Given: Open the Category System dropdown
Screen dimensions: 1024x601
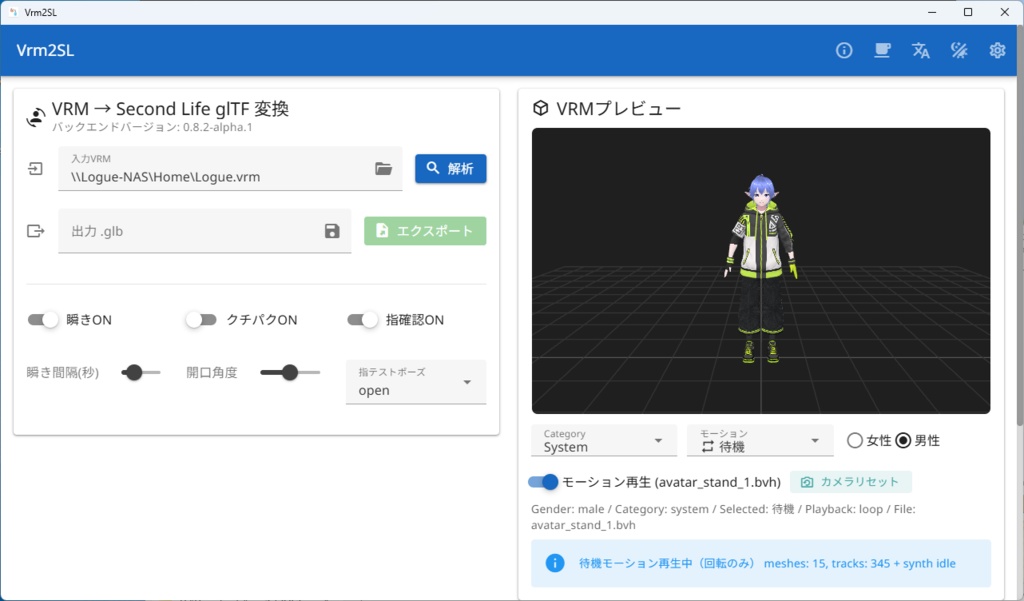Looking at the screenshot, I should (x=603, y=440).
